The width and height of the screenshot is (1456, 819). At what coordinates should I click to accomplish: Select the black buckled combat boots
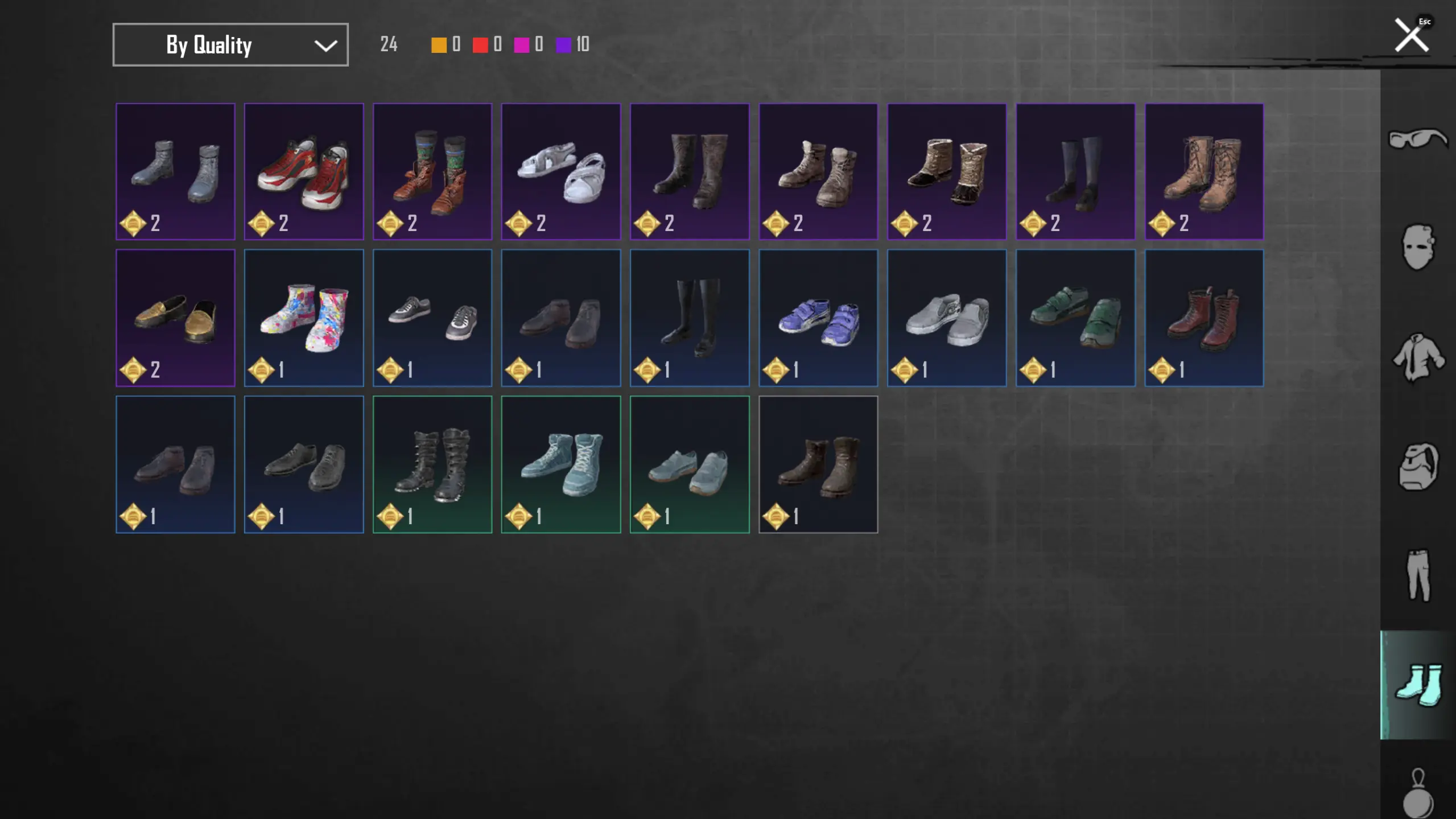click(x=432, y=464)
